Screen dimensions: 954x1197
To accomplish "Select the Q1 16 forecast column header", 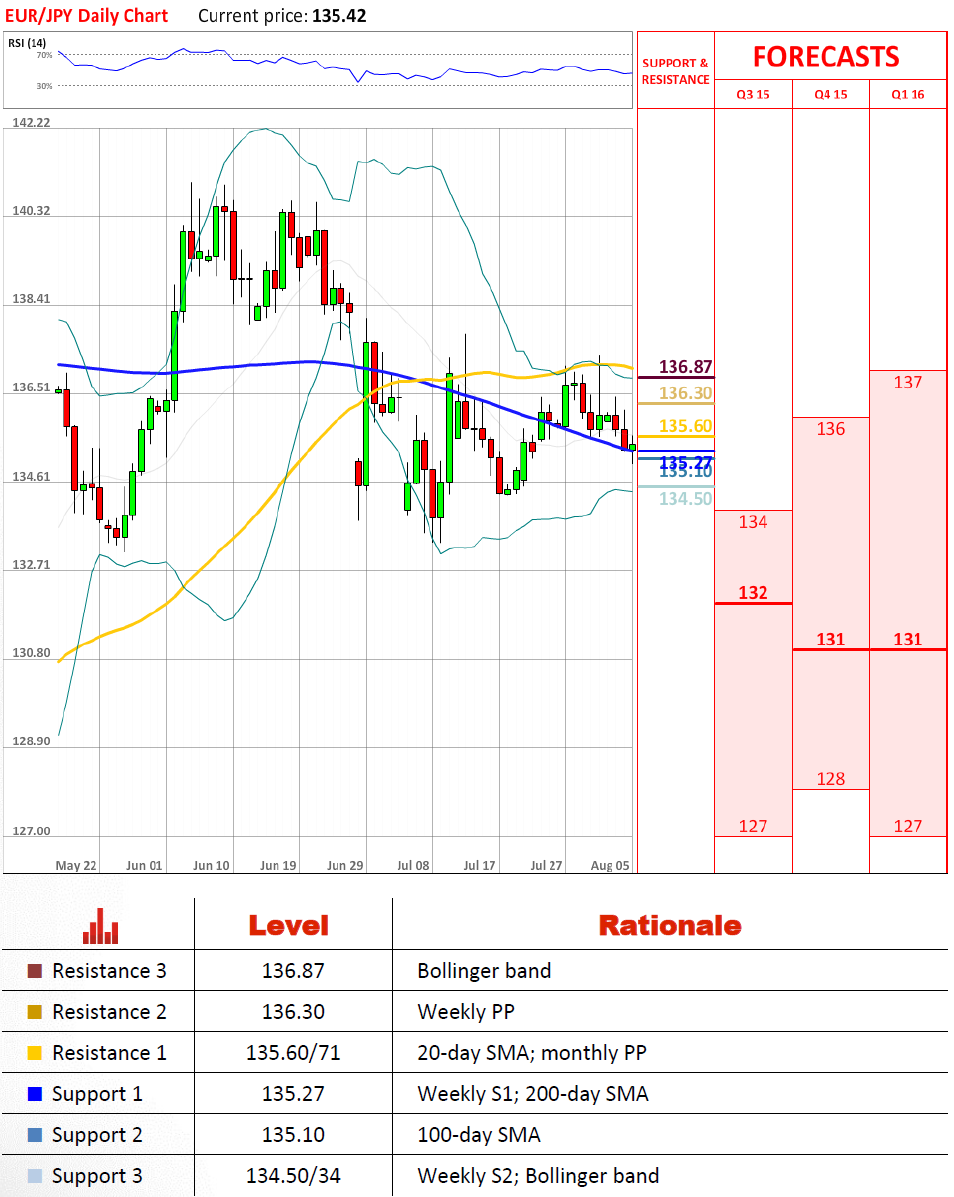I will (x=907, y=94).
